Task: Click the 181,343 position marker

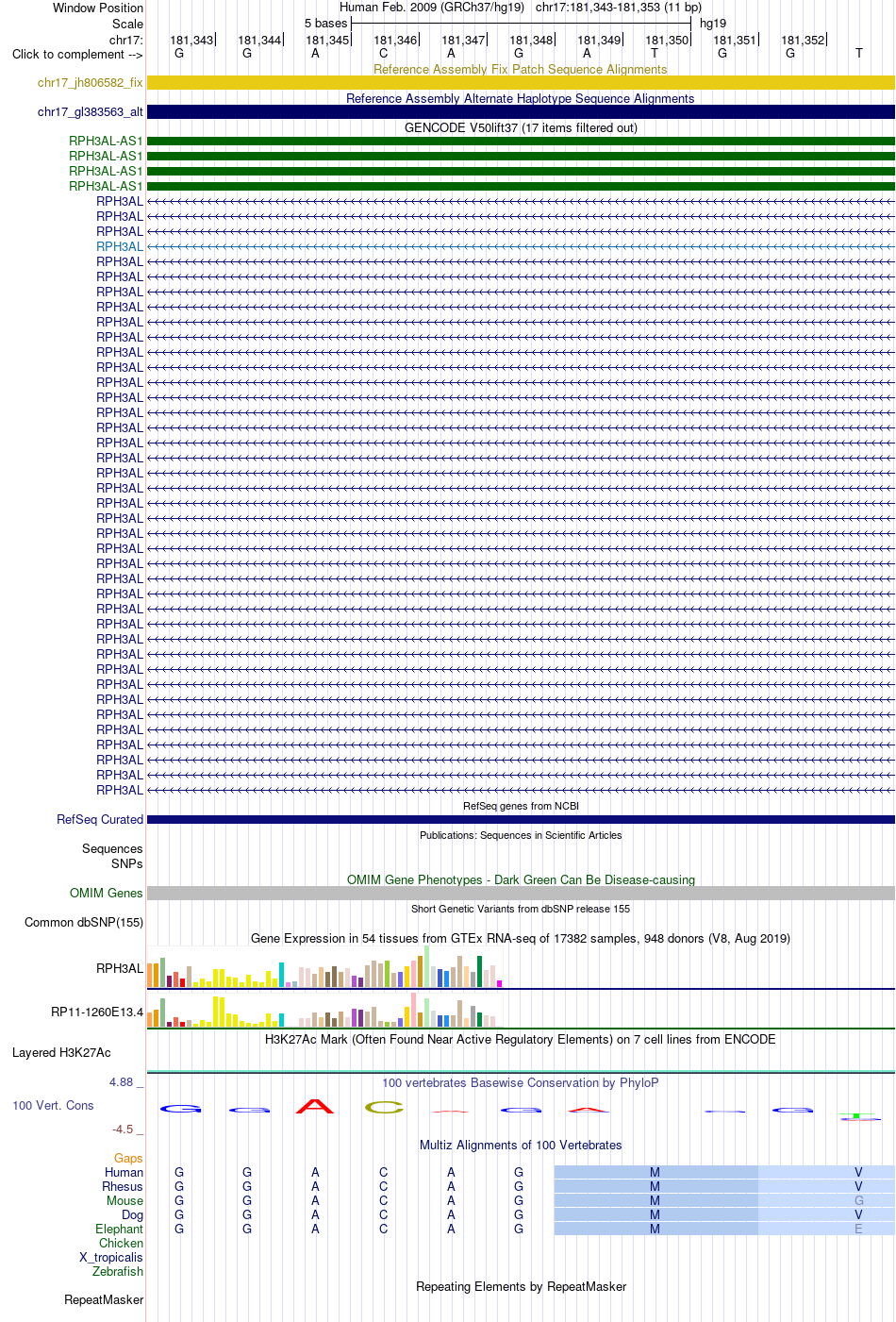Action: click(191, 40)
